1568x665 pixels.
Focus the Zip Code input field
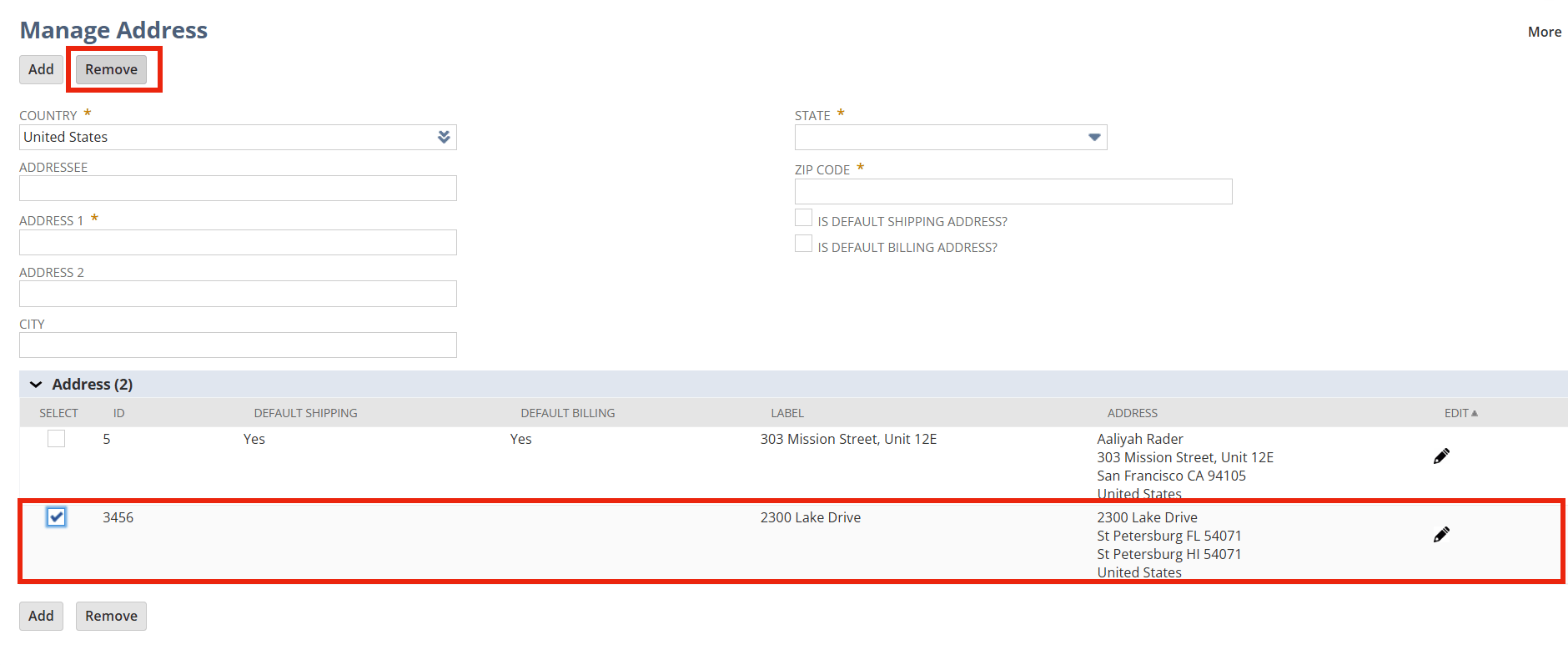point(1013,191)
